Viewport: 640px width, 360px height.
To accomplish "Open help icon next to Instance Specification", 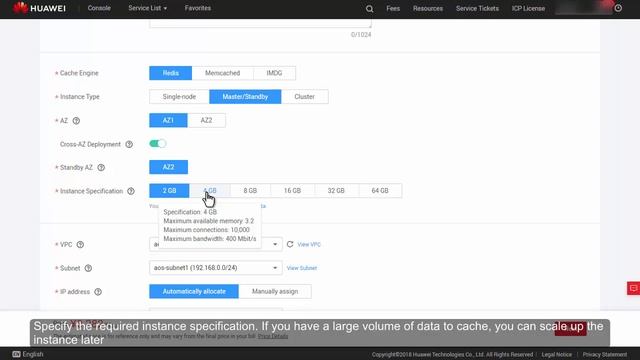I will pyautogui.click(x=131, y=191).
